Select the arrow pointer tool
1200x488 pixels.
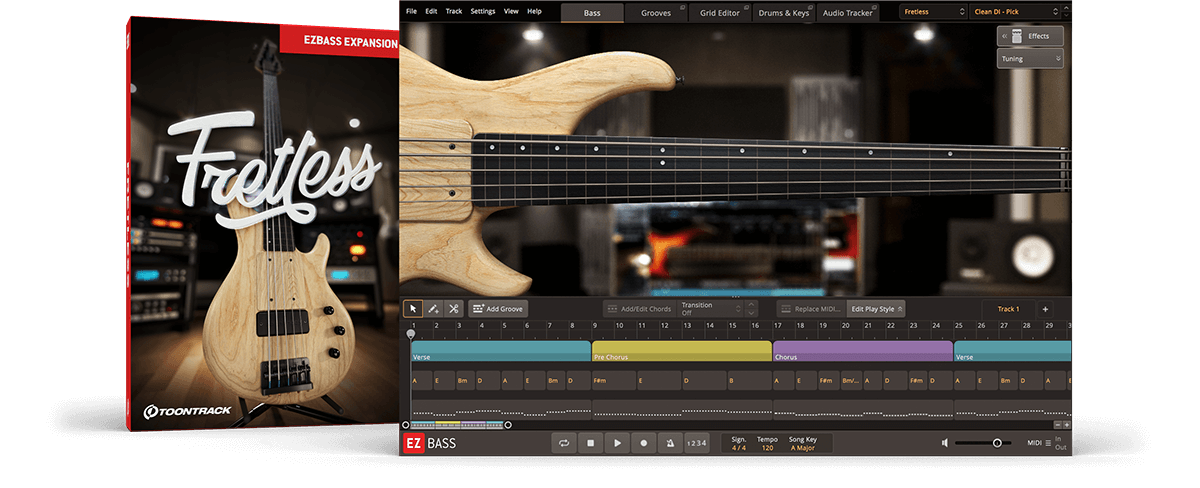412,309
